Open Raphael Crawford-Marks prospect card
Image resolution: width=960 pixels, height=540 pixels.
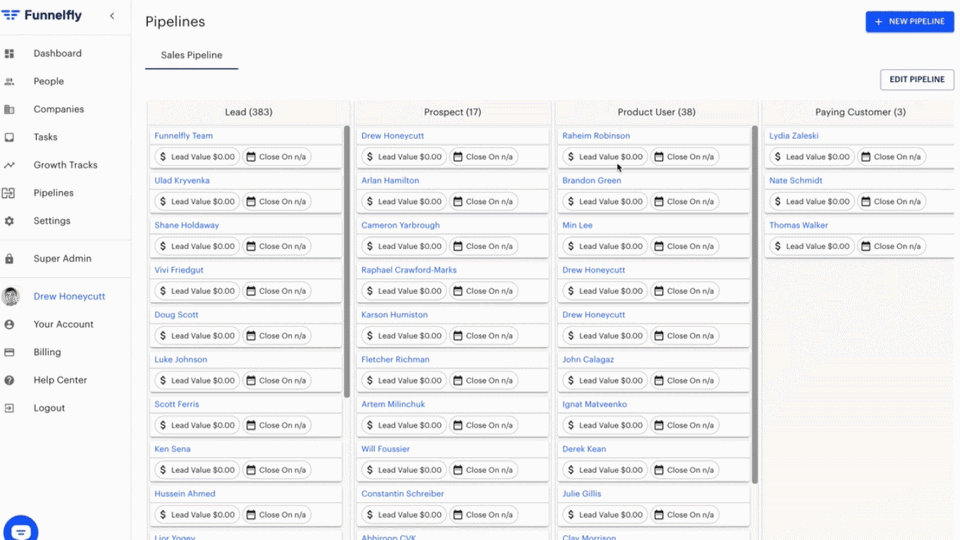pyautogui.click(x=409, y=270)
